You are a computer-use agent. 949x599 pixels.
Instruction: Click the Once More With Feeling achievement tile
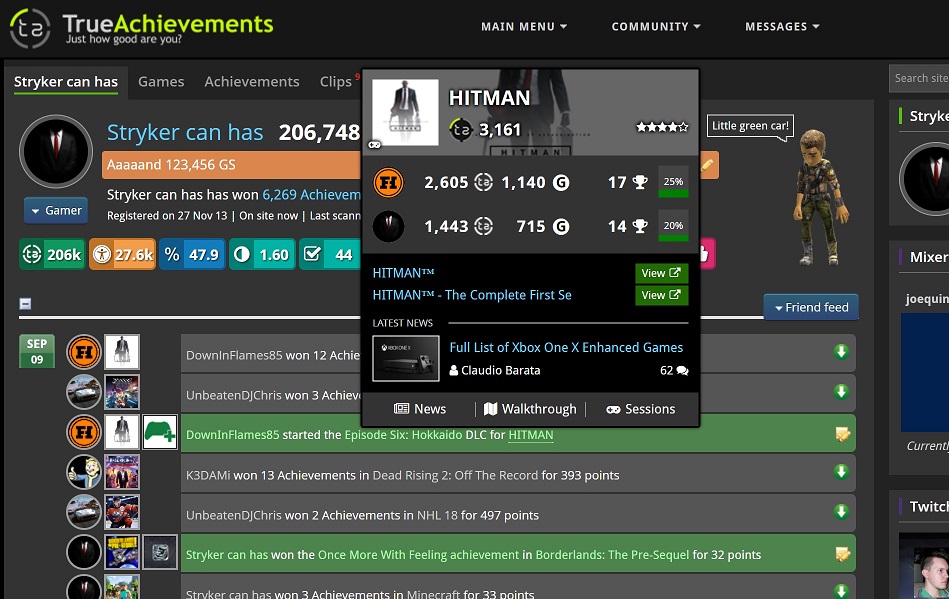tap(160, 552)
